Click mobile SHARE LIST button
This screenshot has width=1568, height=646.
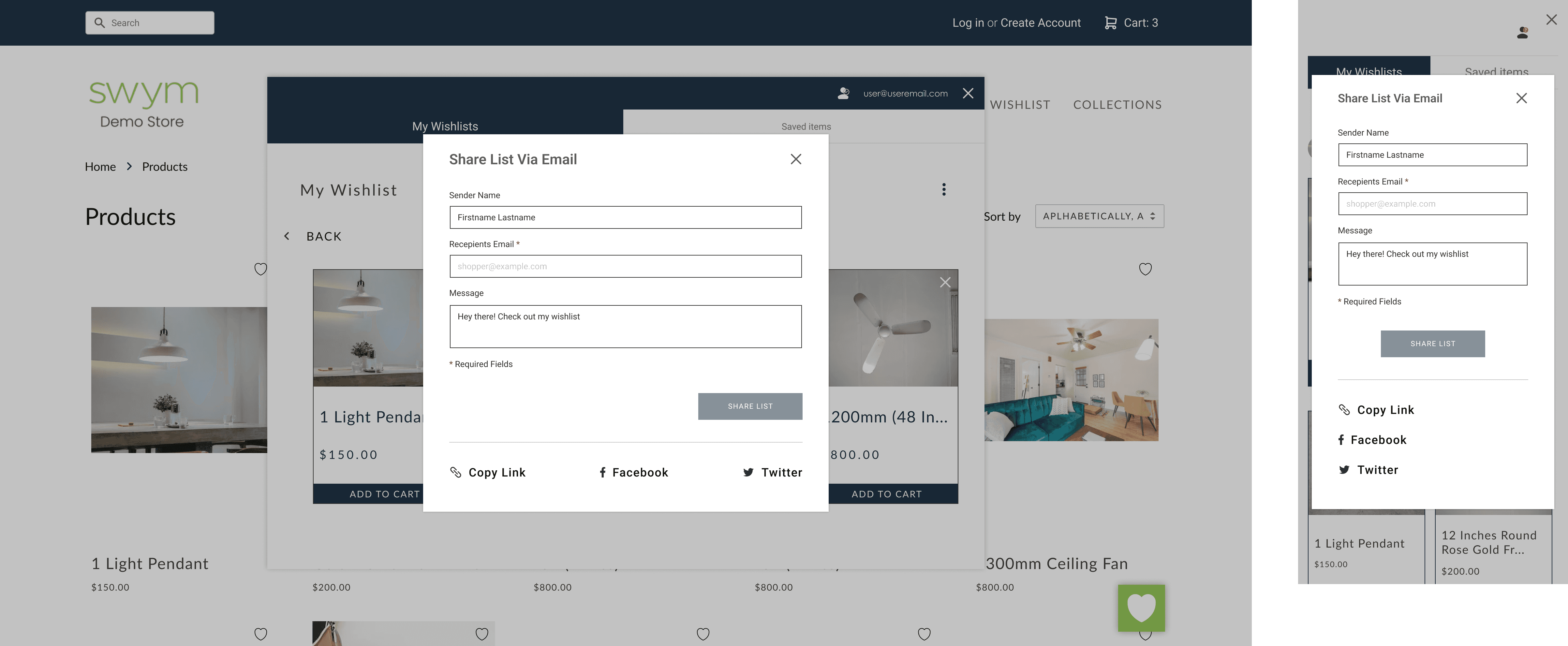click(x=1433, y=344)
